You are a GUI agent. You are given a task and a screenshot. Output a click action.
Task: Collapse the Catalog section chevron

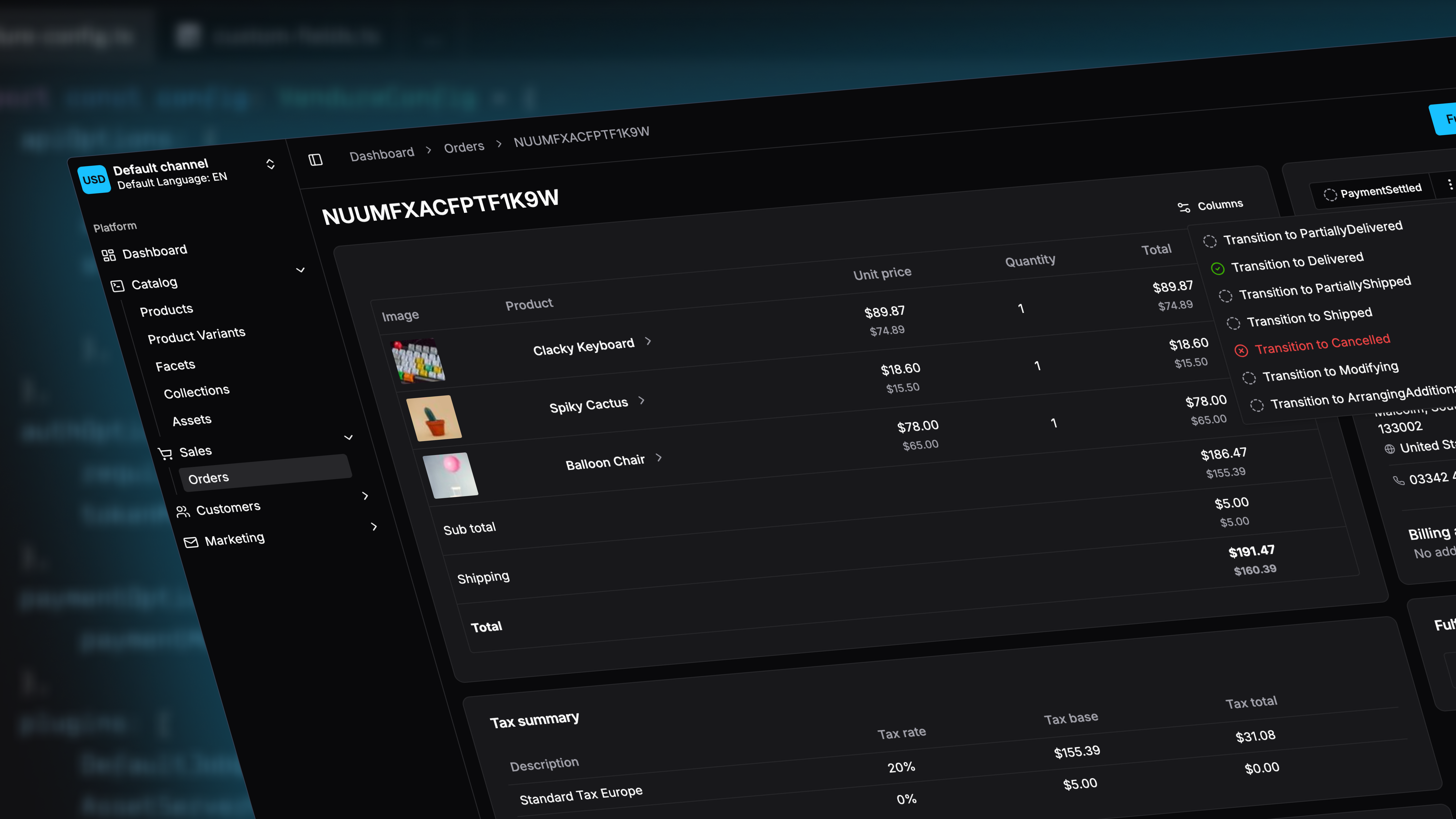coord(301,270)
